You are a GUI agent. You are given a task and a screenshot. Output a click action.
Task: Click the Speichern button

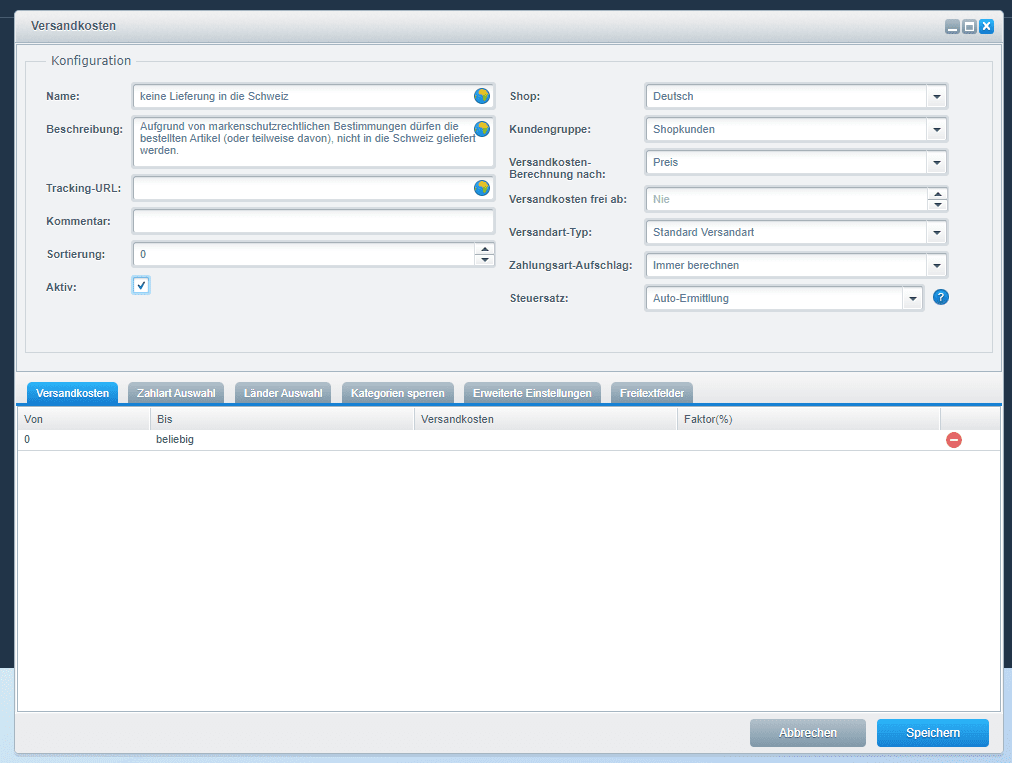pos(932,733)
